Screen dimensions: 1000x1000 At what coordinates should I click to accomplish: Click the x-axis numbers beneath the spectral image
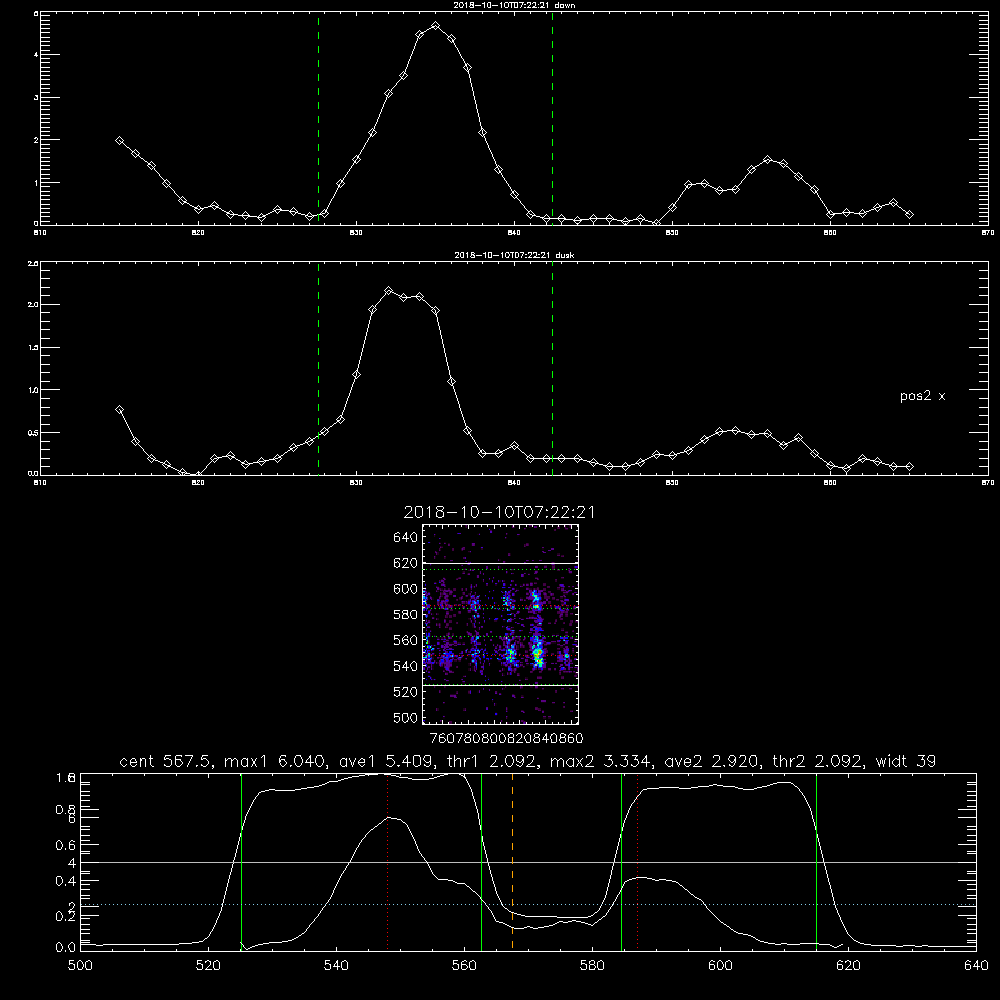point(506,739)
